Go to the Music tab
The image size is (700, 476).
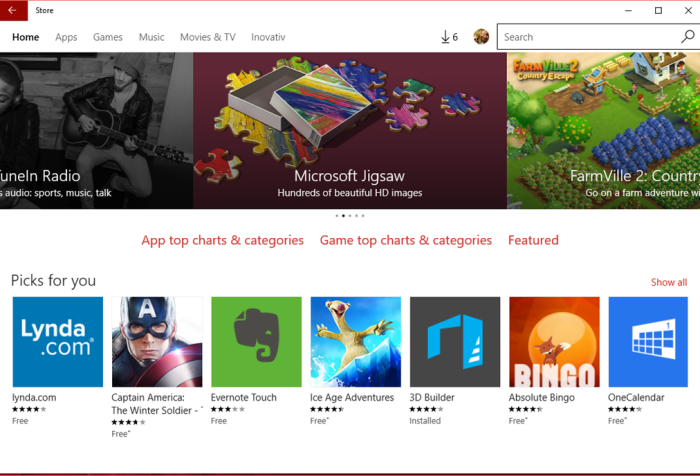click(151, 37)
